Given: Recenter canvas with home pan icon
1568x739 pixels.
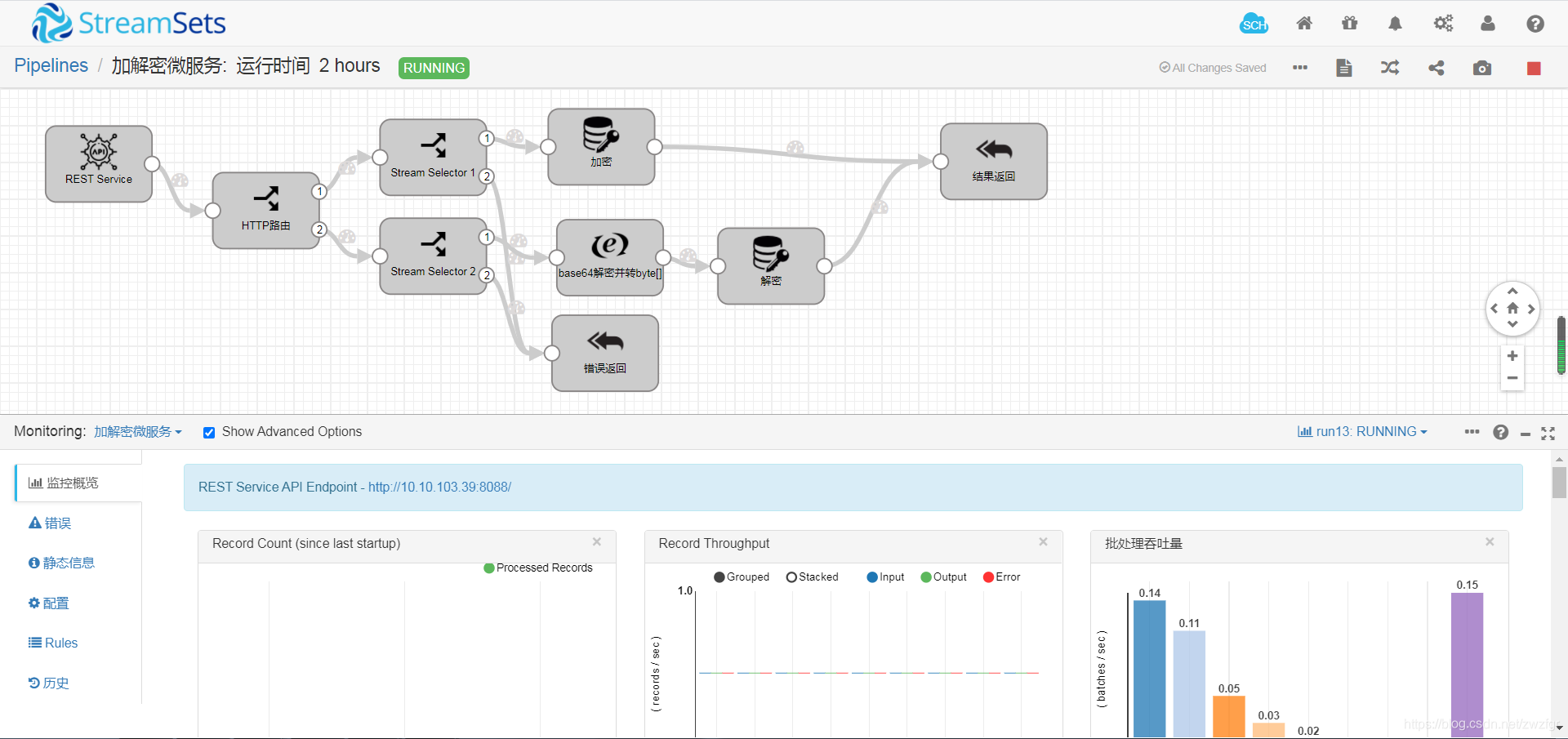Looking at the screenshot, I should click(1512, 309).
